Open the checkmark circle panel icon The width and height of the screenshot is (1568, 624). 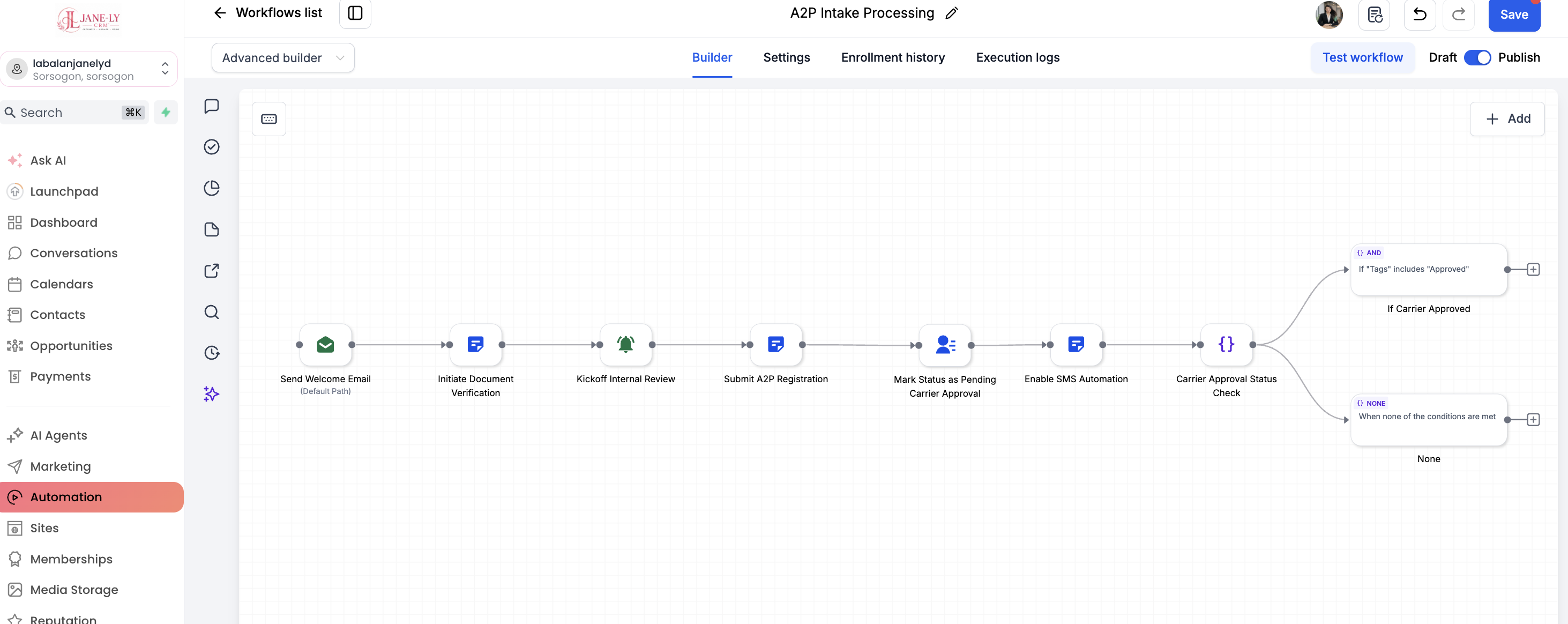[x=211, y=147]
